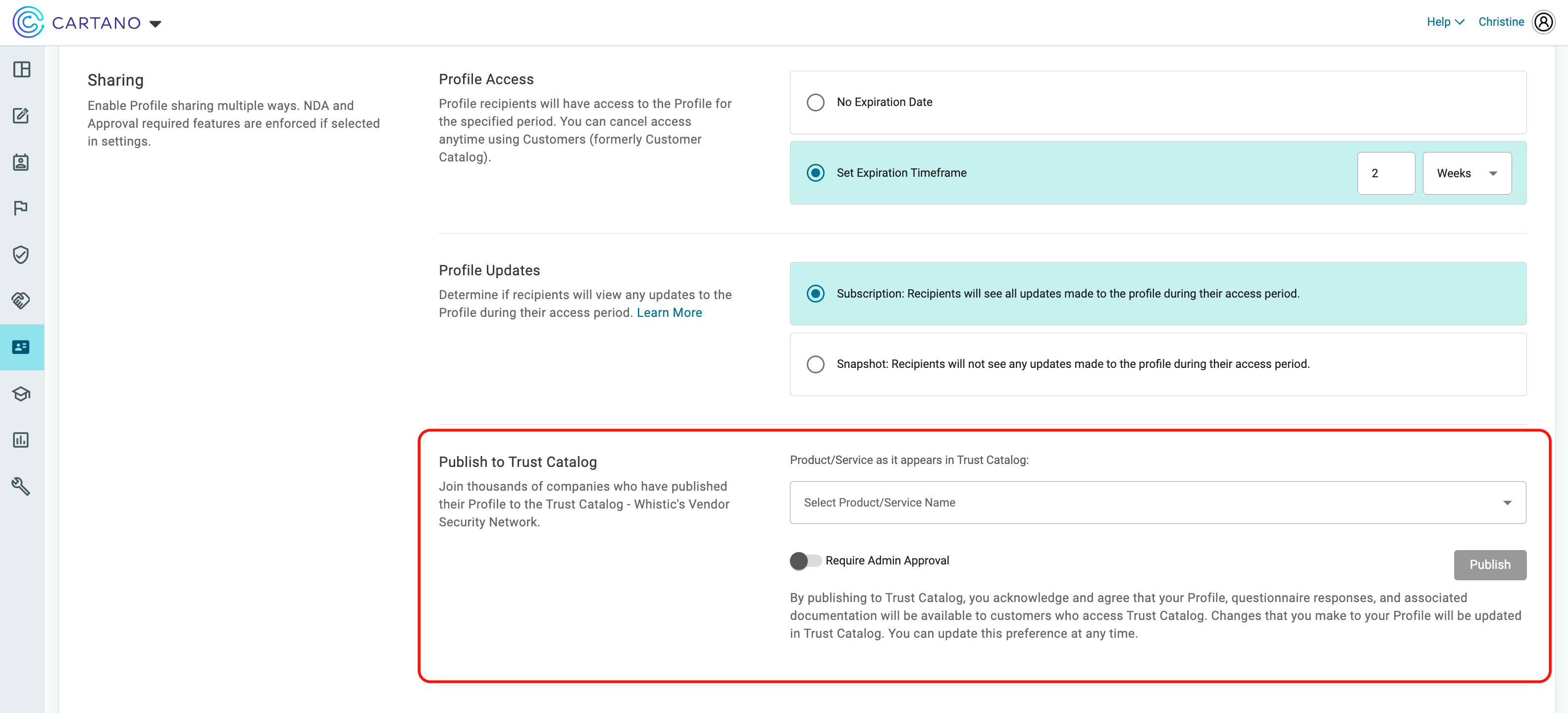Image resolution: width=1568 pixels, height=713 pixels.
Task: Open the Help menu
Action: click(1445, 22)
